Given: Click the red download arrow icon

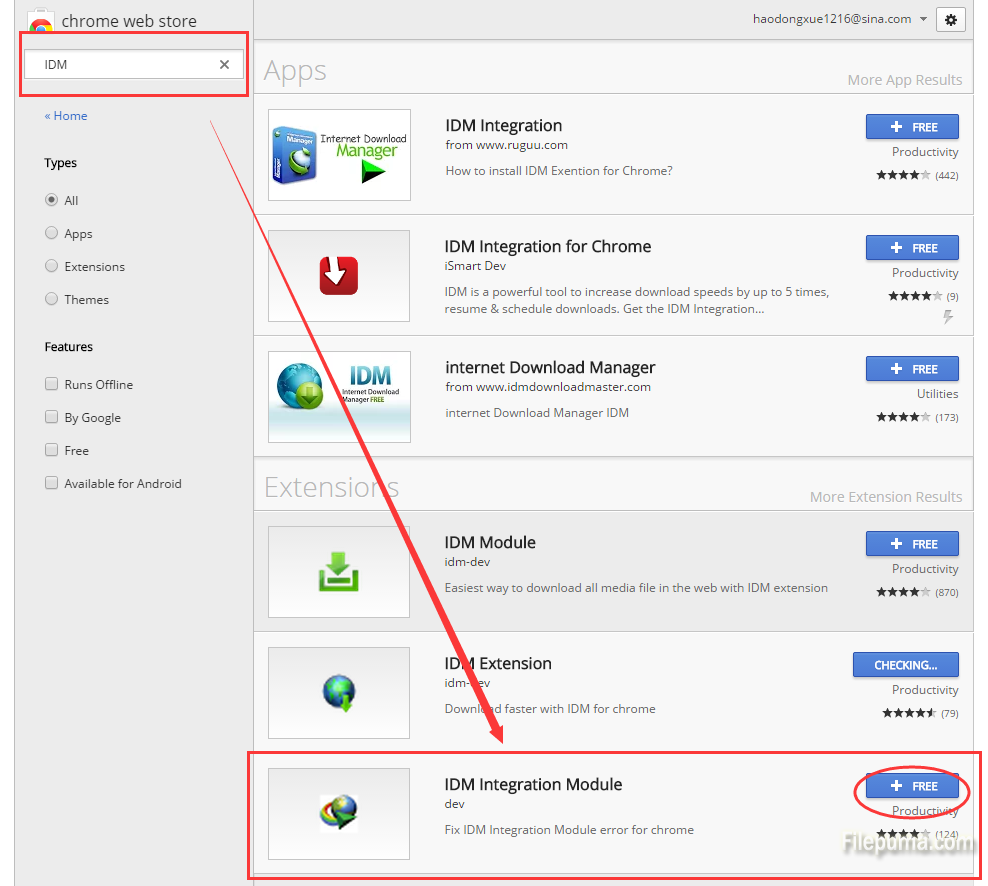Looking at the screenshot, I should [339, 275].
